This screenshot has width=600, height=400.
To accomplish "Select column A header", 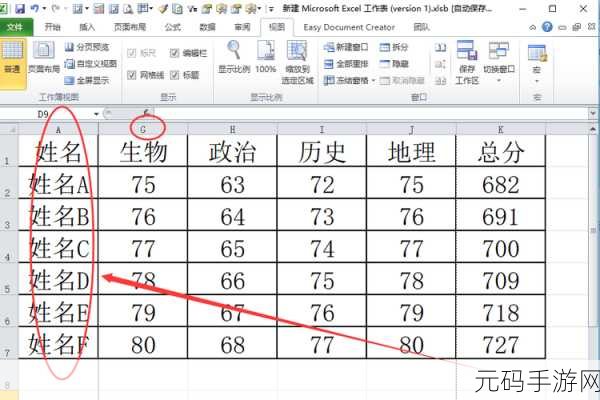I will pyautogui.click(x=58, y=129).
